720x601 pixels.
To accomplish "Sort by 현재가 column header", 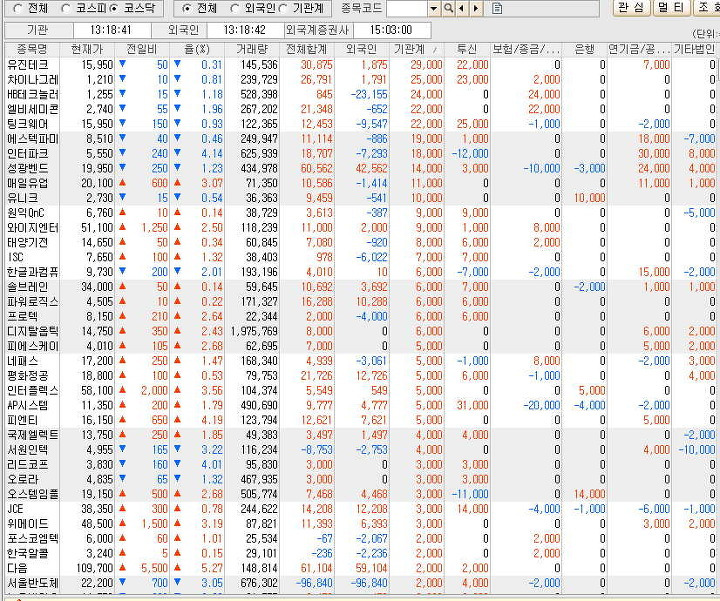I will pyautogui.click(x=87, y=49).
